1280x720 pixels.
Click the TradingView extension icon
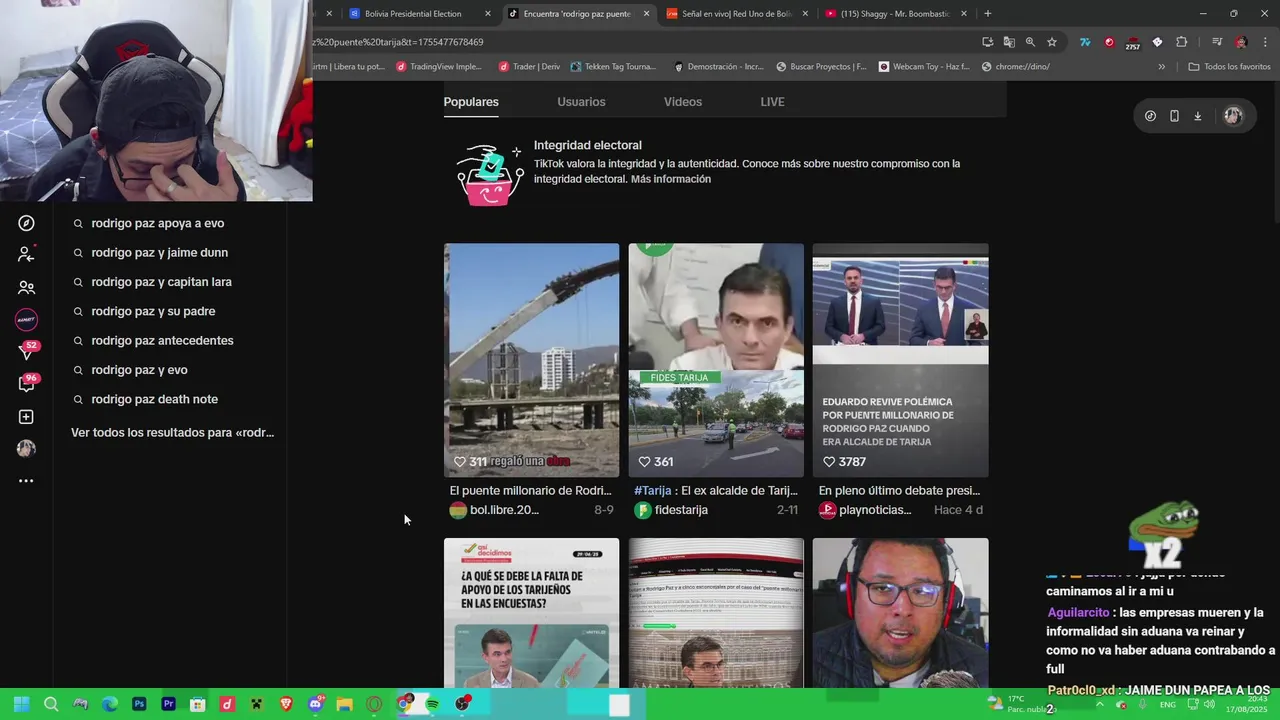click(x=1085, y=42)
